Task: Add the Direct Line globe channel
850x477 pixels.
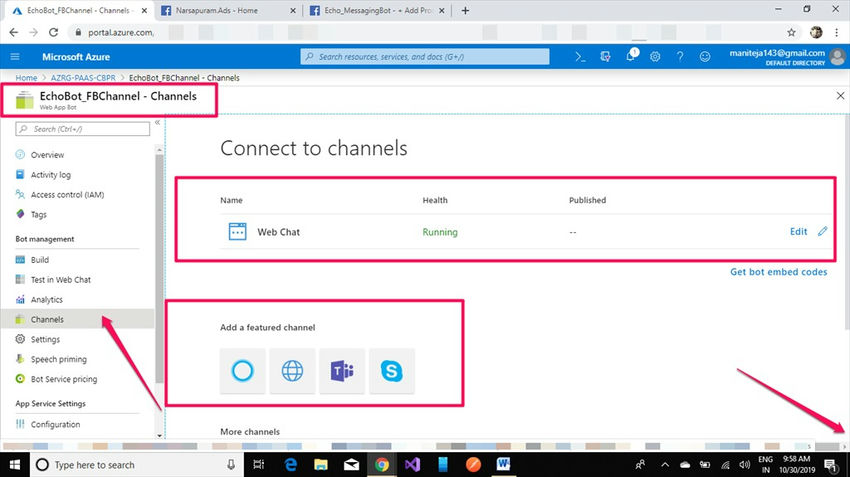Action: click(x=292, y=371)
